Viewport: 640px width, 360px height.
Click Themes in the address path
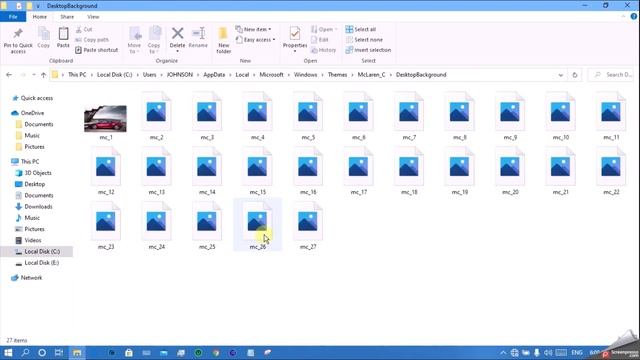337,75
